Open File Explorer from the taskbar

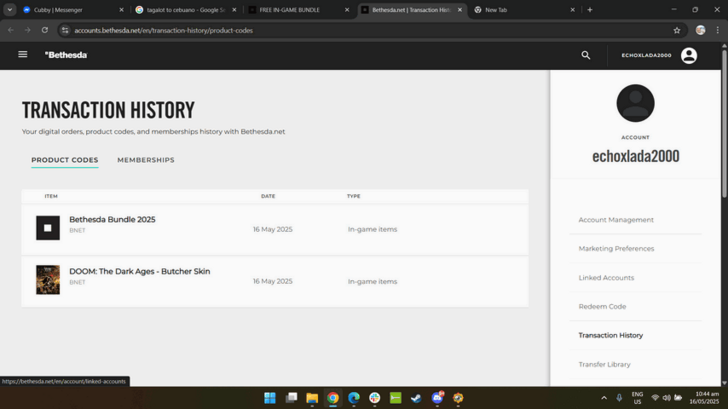click(x=312, y=398)
